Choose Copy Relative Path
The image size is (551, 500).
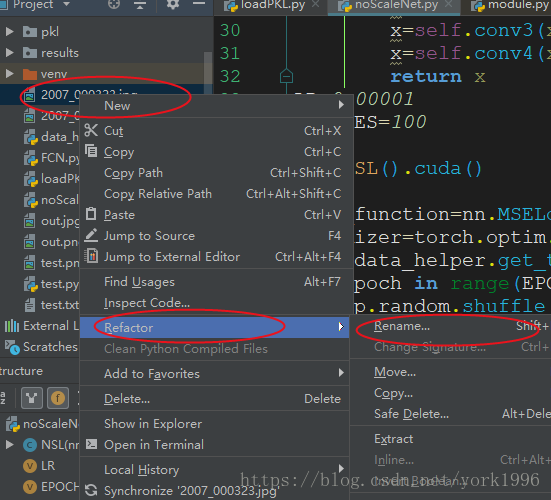coord(216,194)
